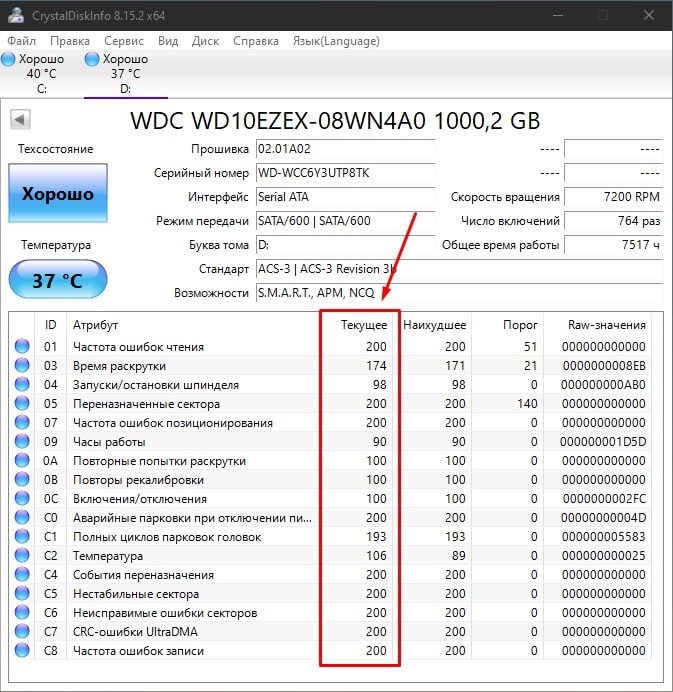Click blue status orb of attribute 01

click(22, 346)
